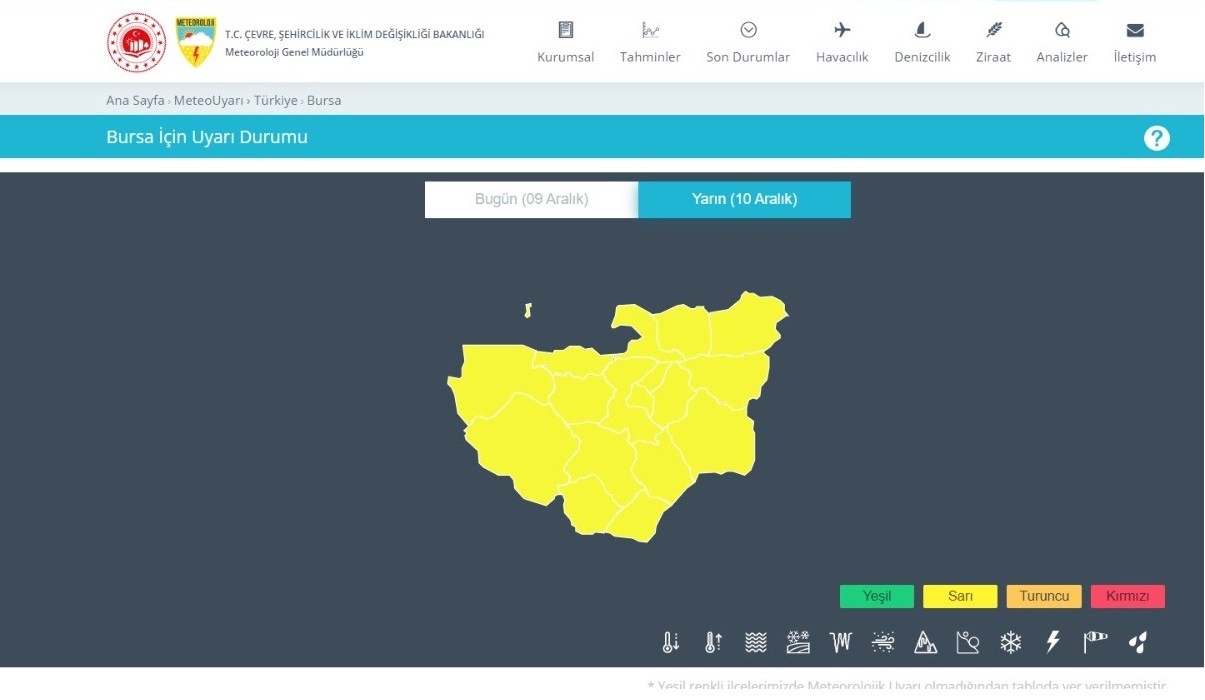Switch to the Bugün (09 Aralık) tab
The image size is (1205, 700).
(531, 199)
